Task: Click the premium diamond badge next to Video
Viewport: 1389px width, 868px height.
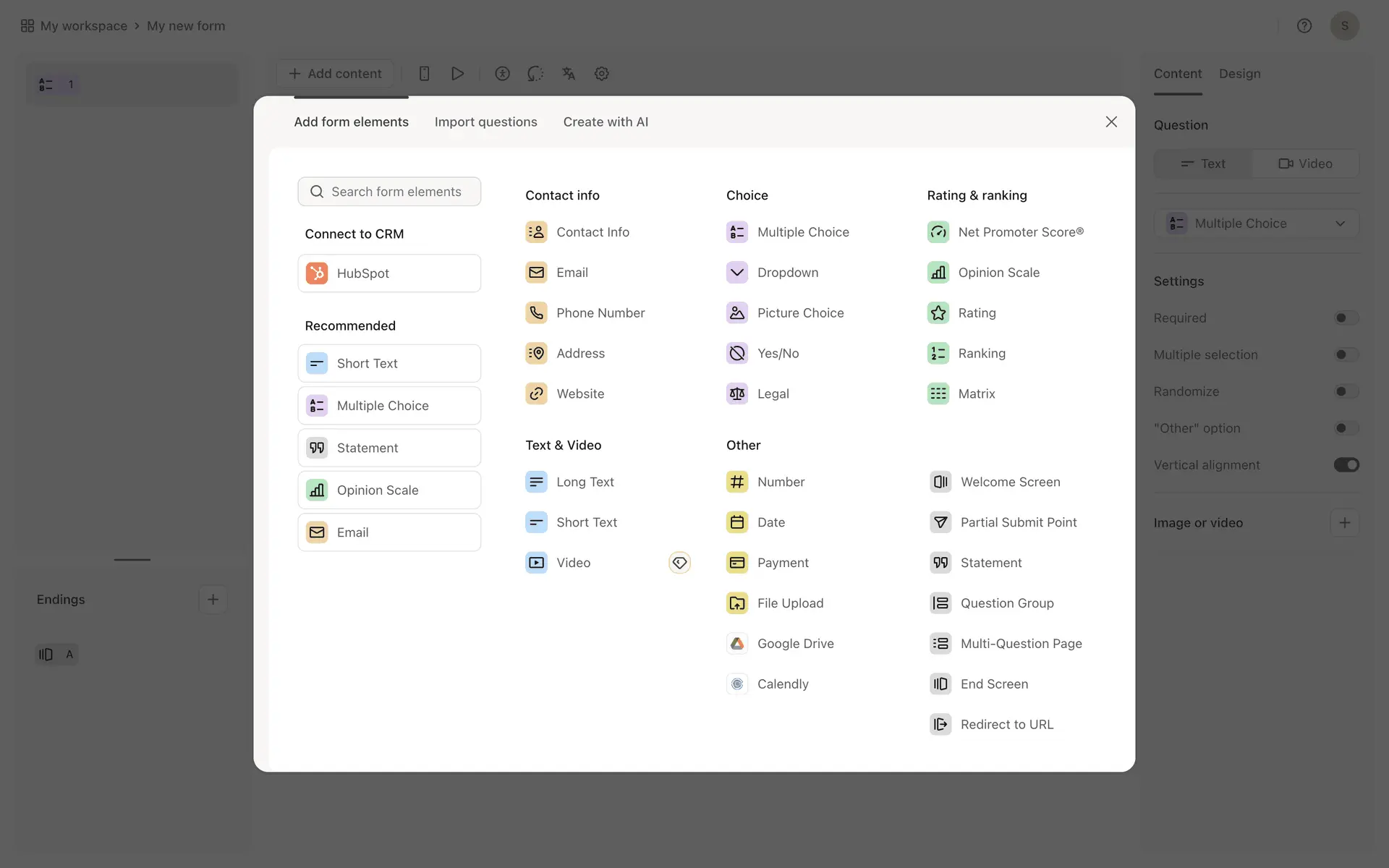Action: (679, 563)
